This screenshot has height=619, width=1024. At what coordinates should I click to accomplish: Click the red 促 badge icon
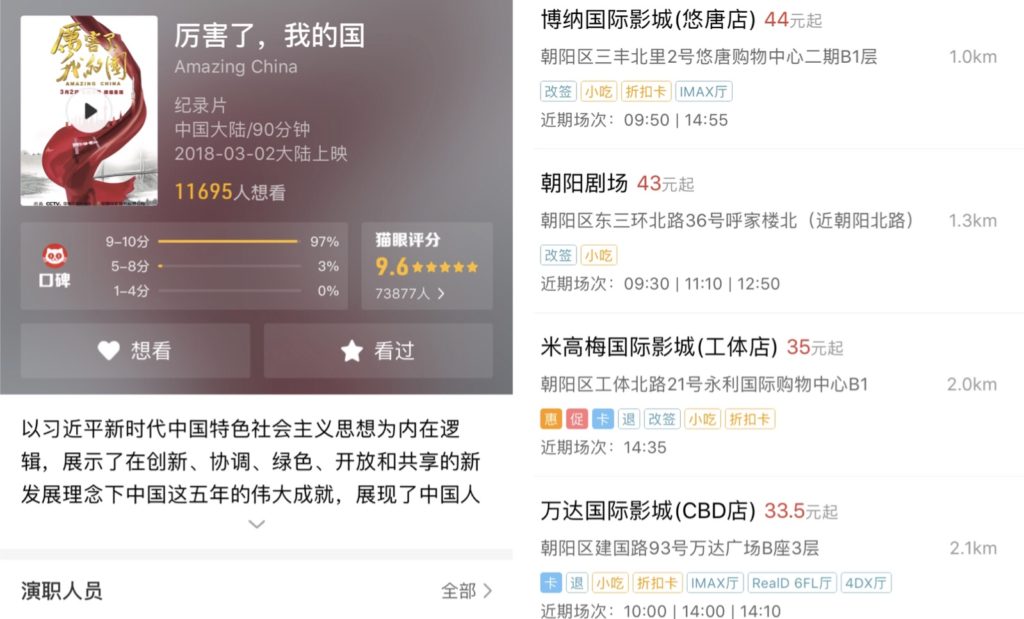coord(577,419)
